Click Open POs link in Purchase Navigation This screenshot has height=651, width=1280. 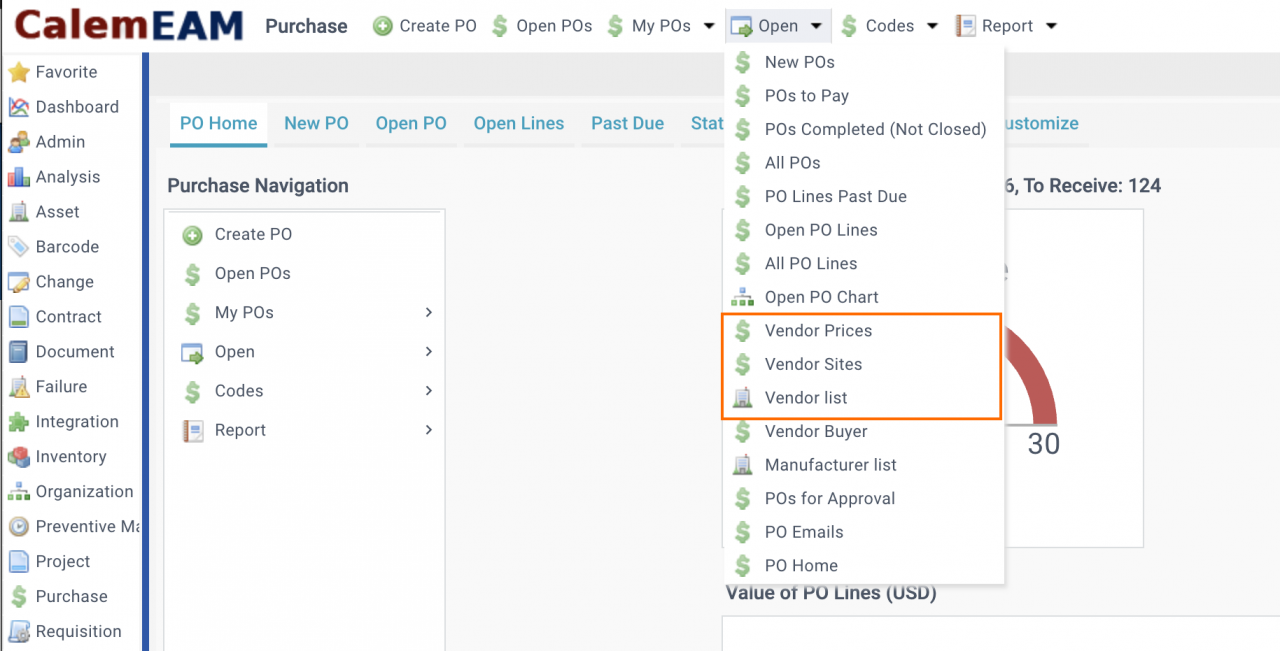tap(252, 274)
